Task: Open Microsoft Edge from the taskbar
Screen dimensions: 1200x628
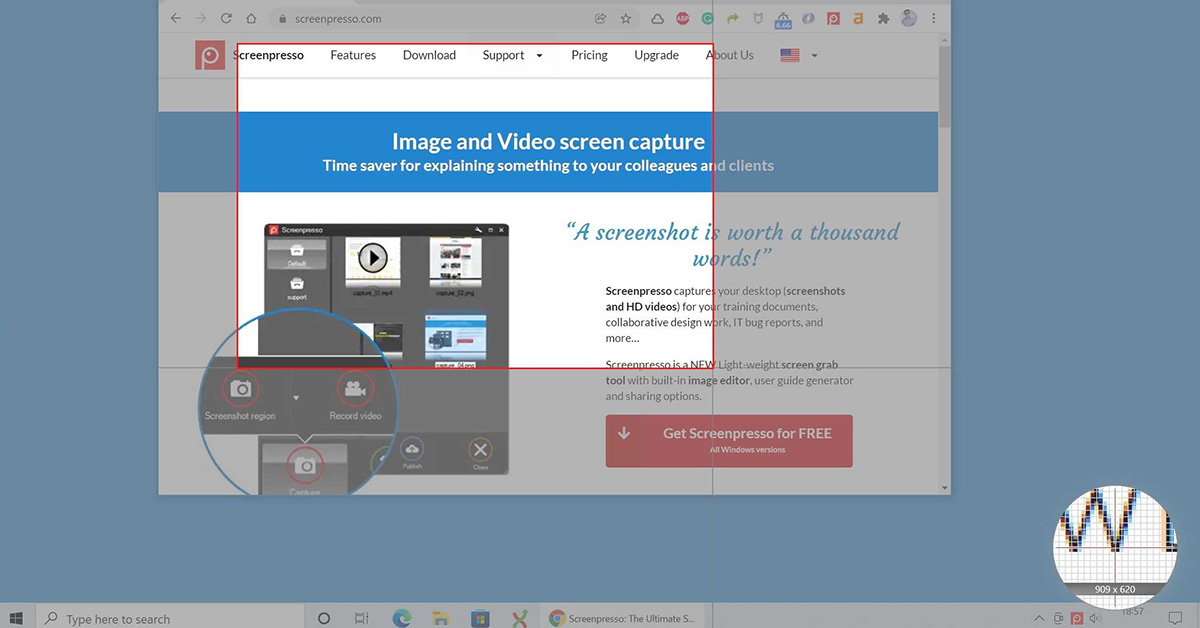Action: pyautogui.click(x=402, y=618)
